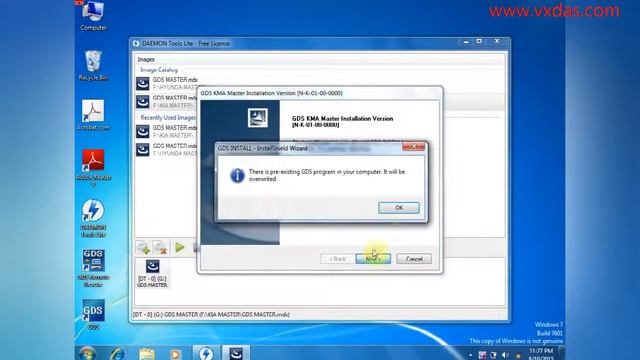Click the Recently Used Images heading

[168, 118]
